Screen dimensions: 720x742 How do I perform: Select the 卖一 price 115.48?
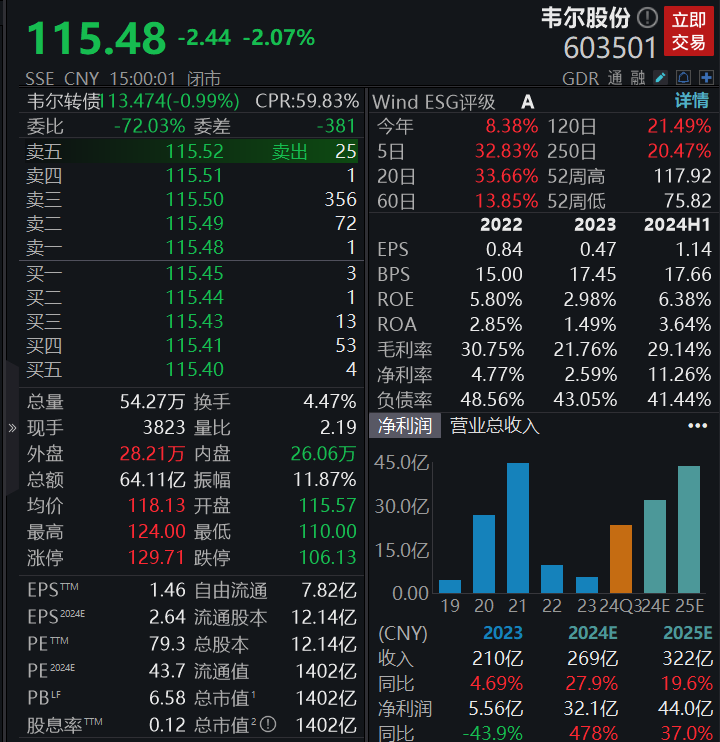(194, 247)
